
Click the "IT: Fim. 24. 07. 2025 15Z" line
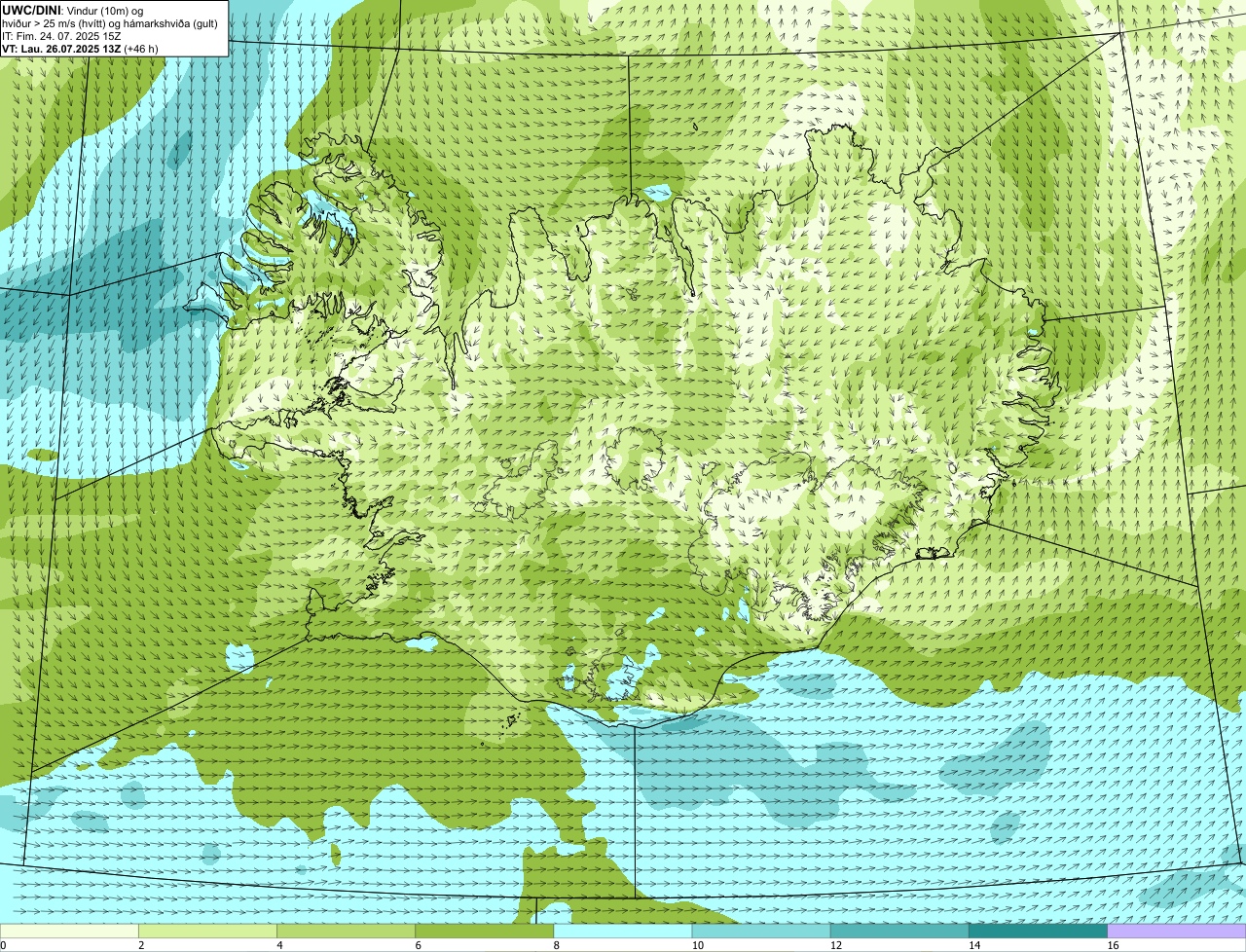pyautogui.click(x=62, y=35)
